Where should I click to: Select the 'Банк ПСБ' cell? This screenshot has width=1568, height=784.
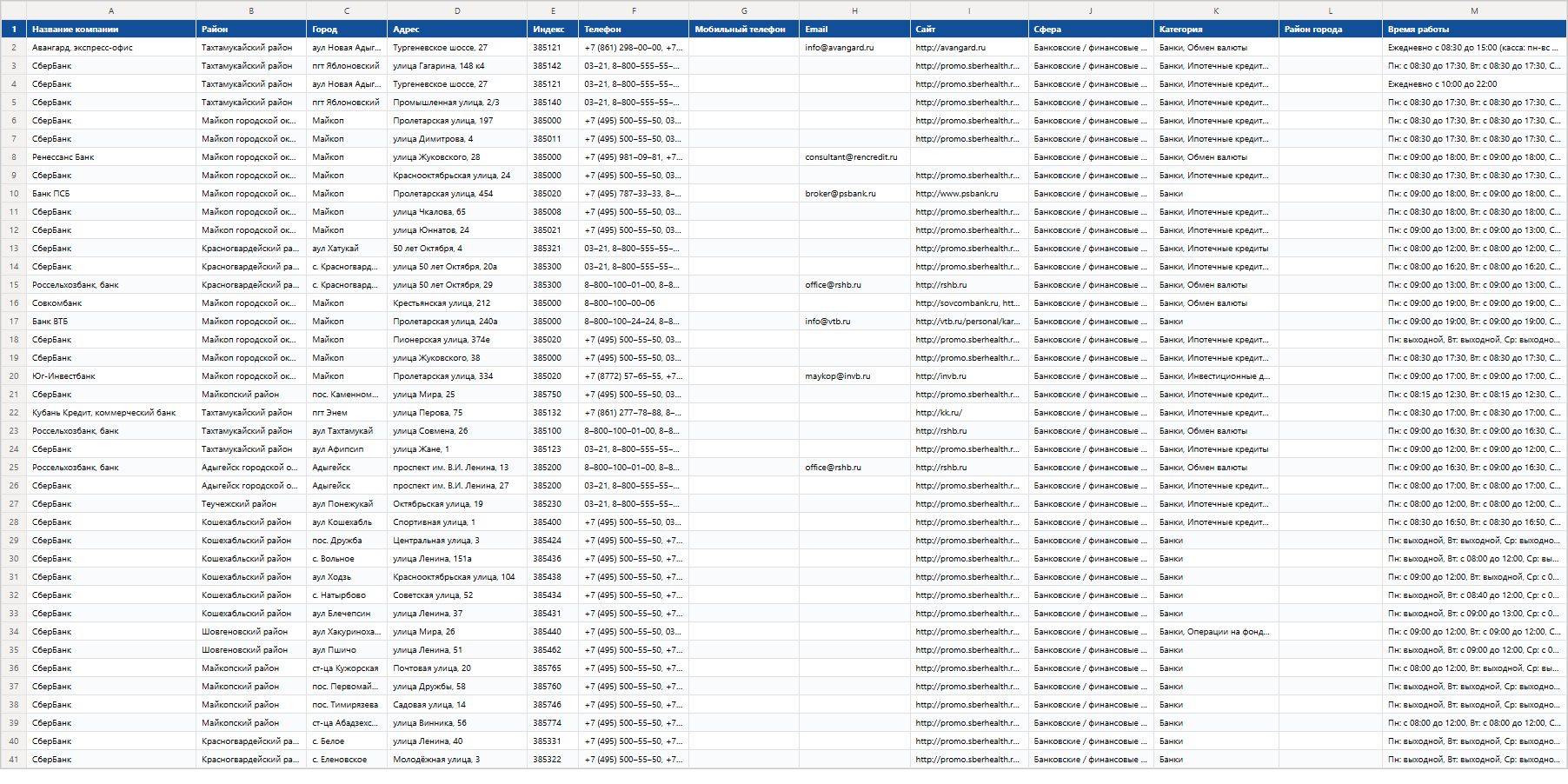coord(111,194)
